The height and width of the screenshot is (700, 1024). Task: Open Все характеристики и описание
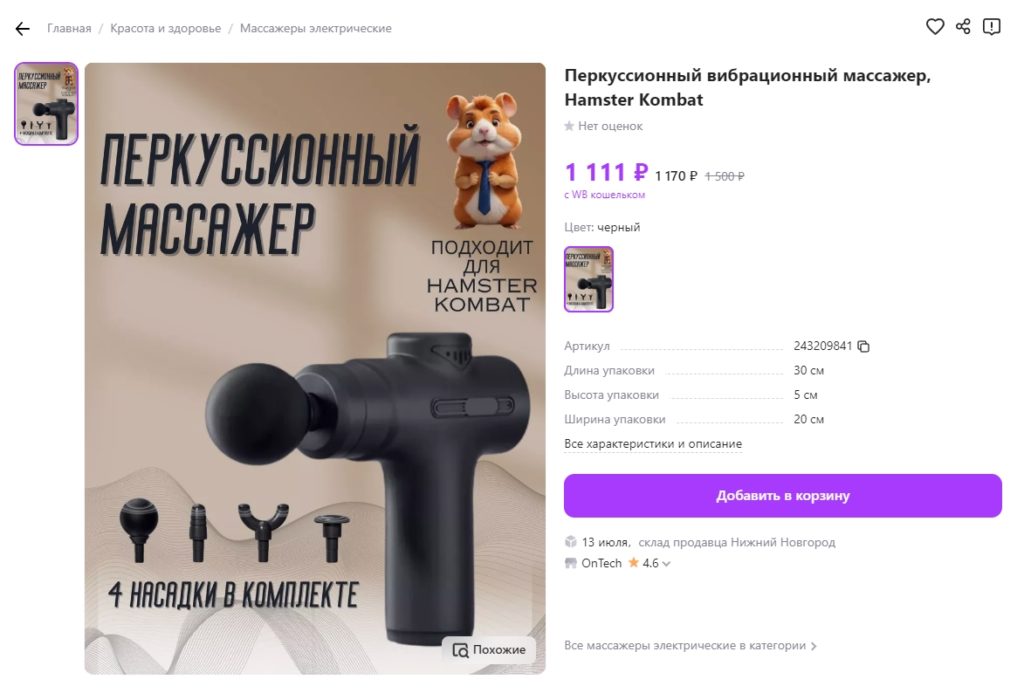(653, 444)
